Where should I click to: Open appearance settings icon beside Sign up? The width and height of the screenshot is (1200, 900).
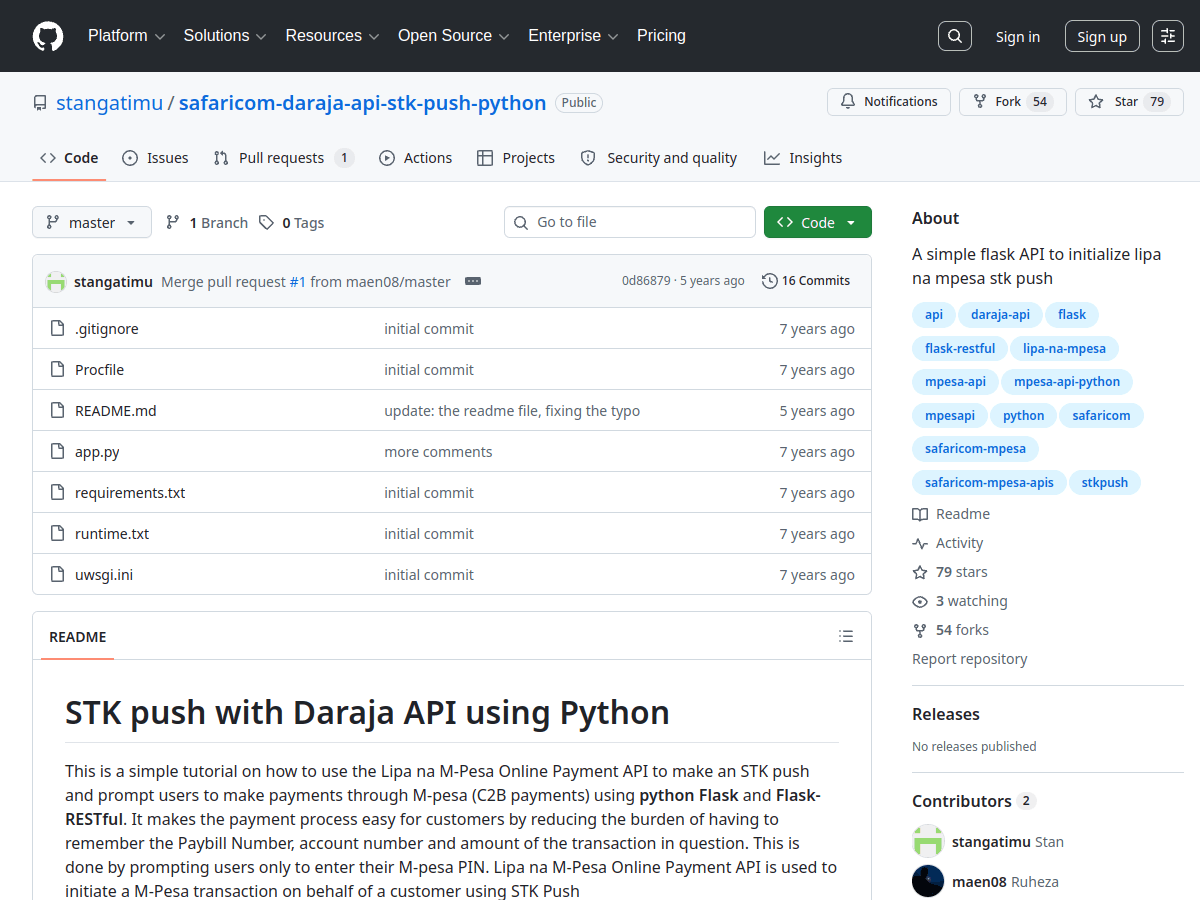(1168, 36)
